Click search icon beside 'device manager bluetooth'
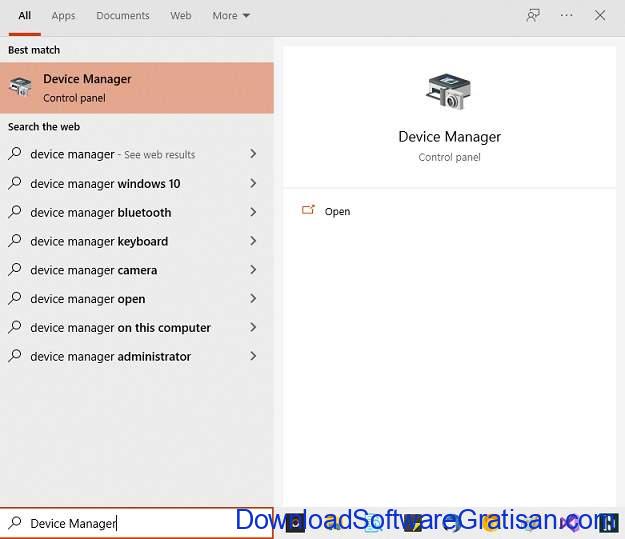Viewport: 625px width, 539px height. 15,212
